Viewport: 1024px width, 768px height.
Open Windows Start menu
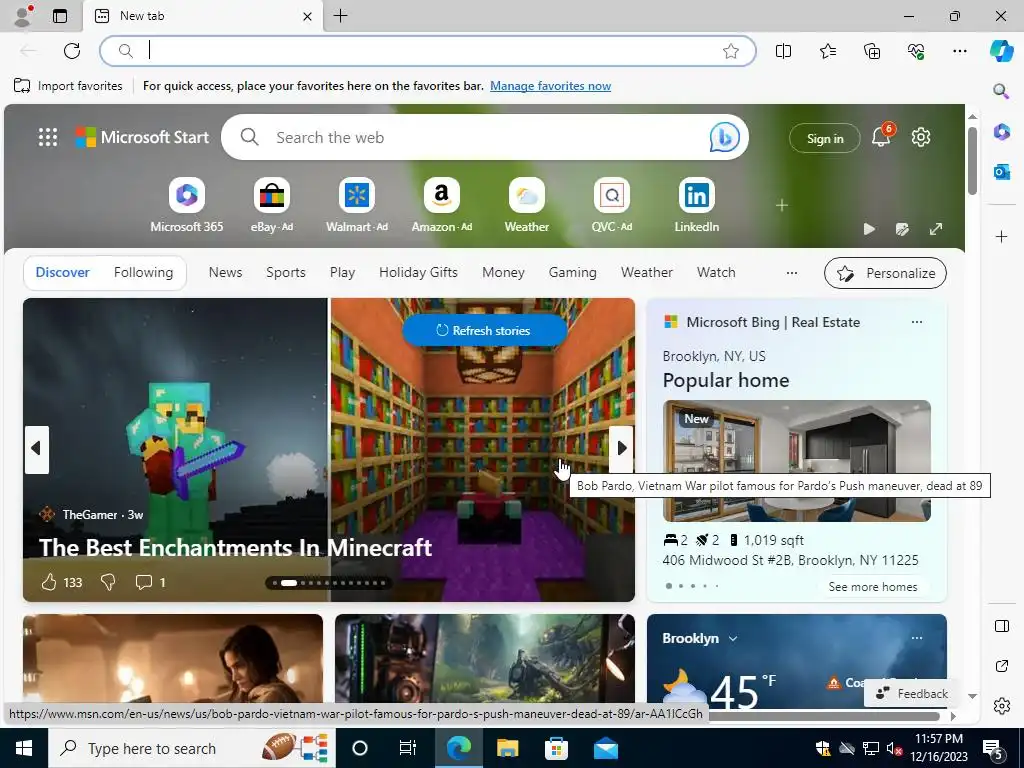[x=24, y=748]
